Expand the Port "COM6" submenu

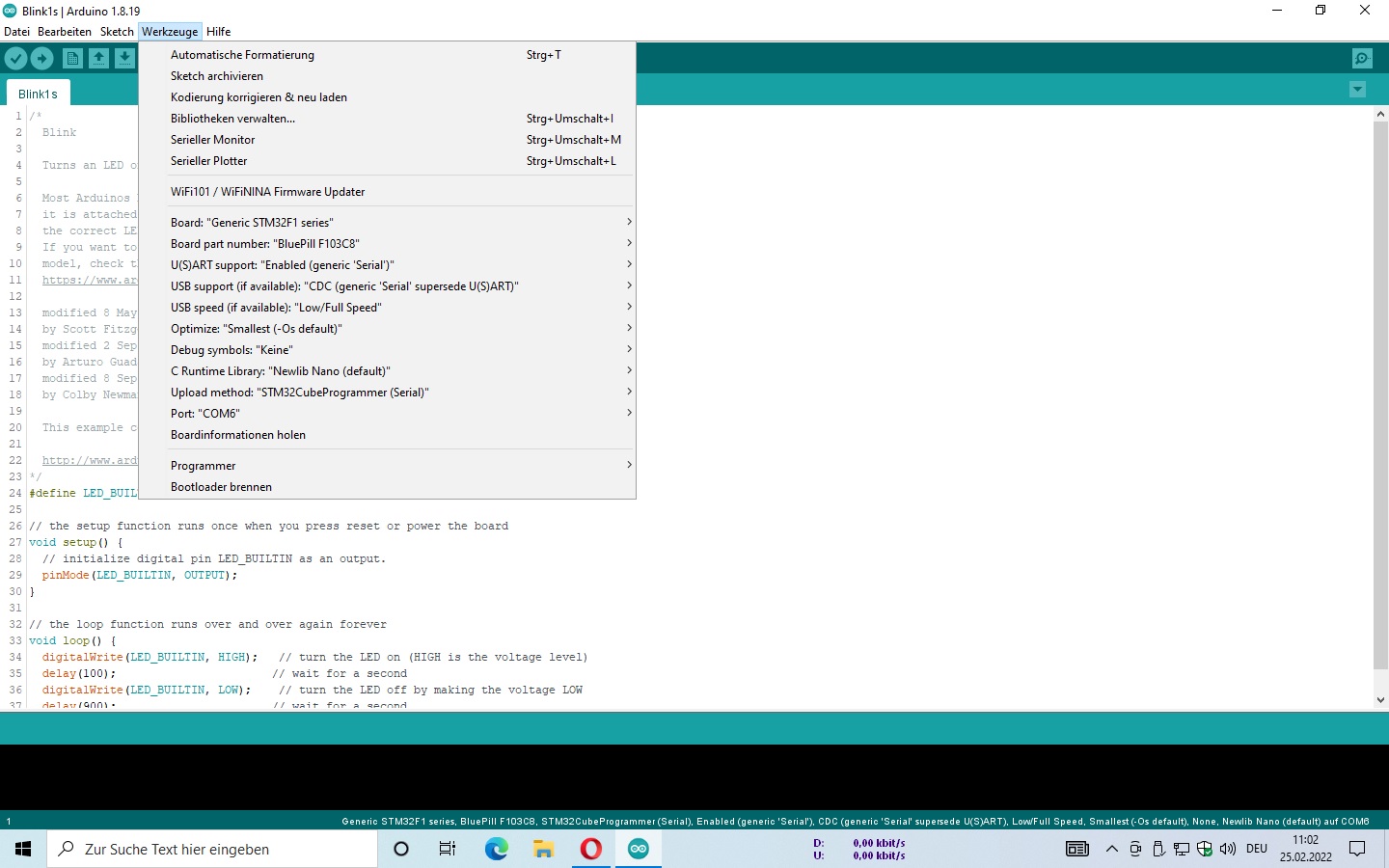click(387, 414)
